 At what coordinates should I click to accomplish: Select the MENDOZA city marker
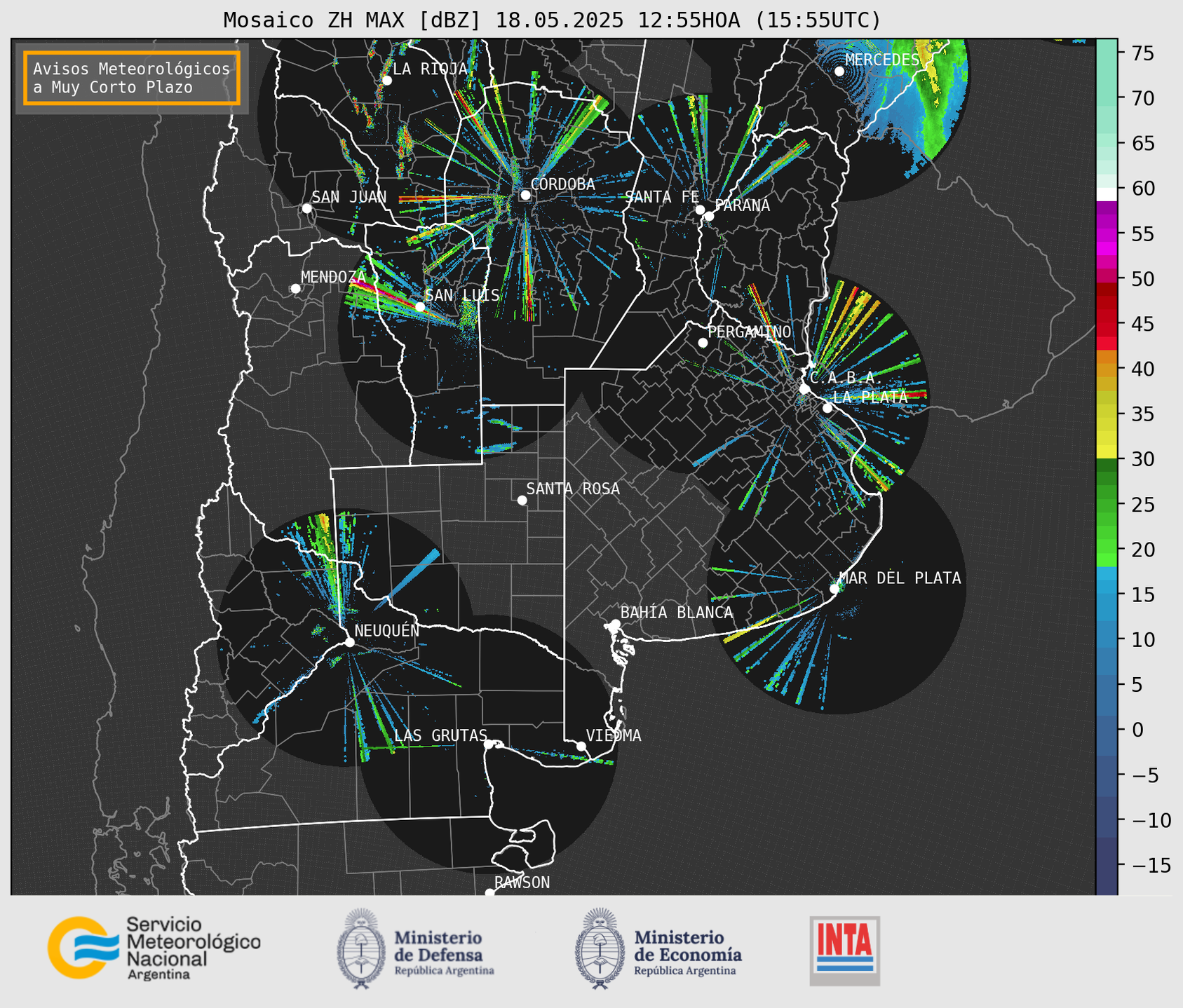coord(295,289)
